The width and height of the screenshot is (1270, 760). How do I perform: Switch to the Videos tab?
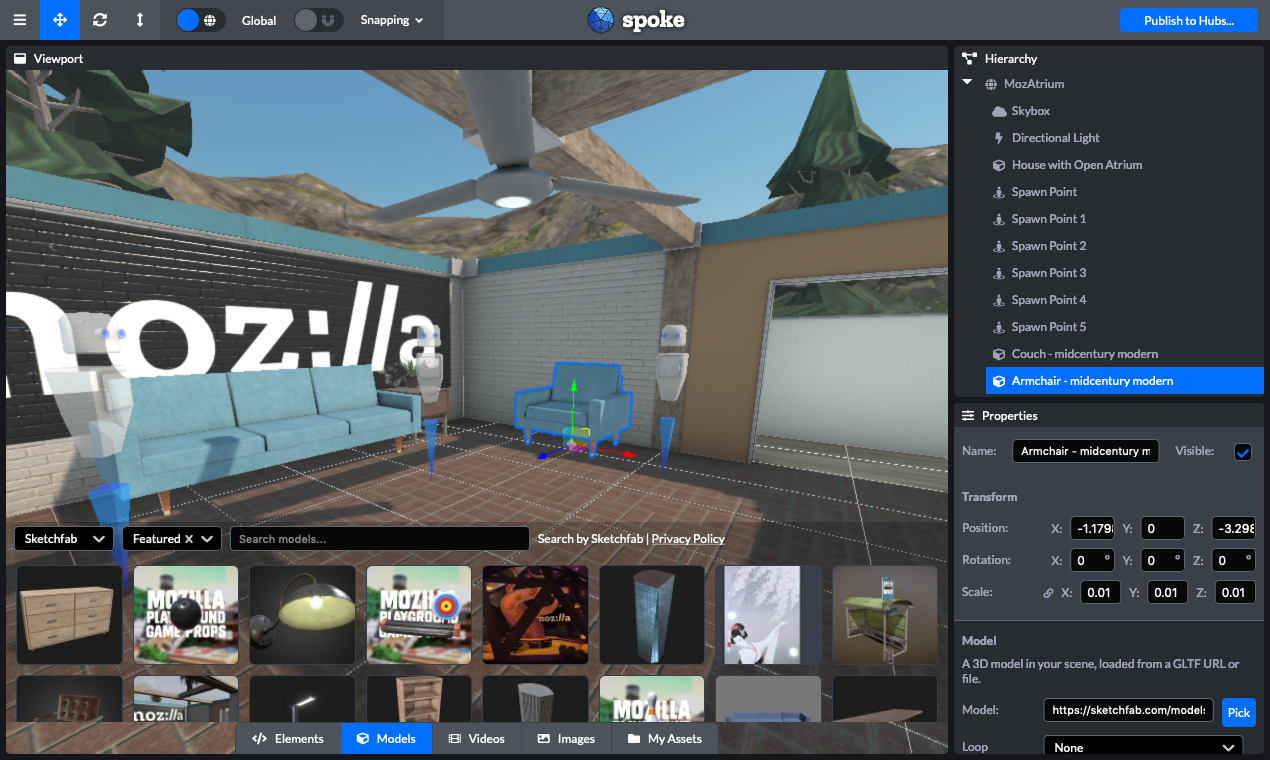coord(476,739)
